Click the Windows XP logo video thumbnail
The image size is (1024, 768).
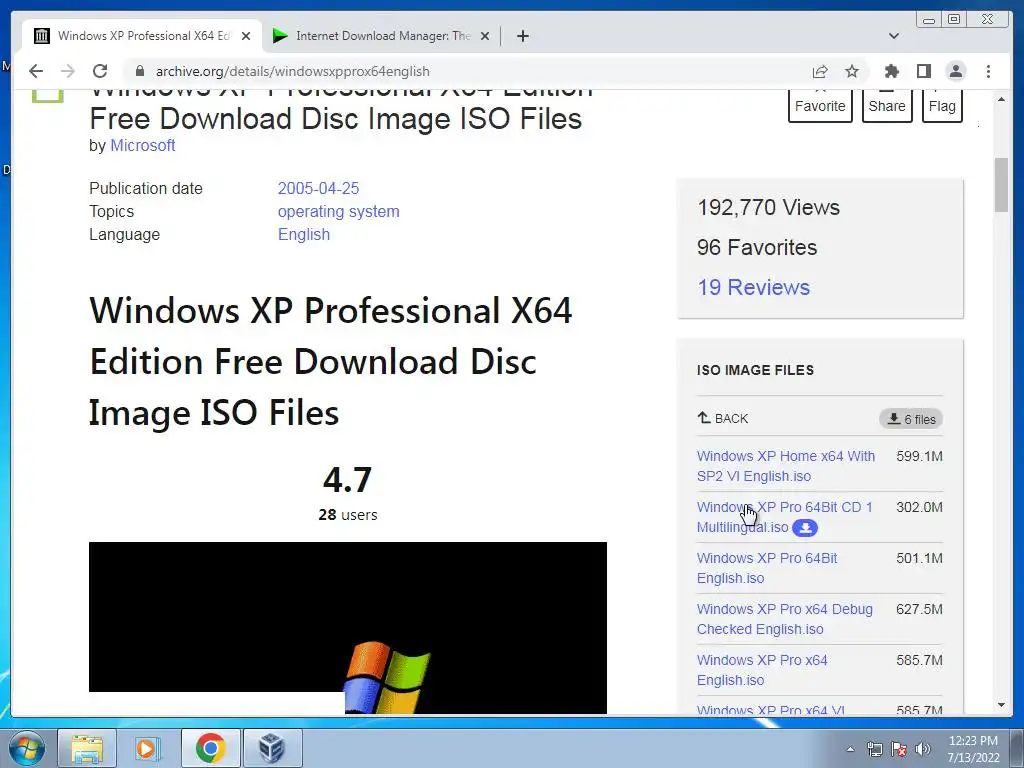(x=347, y=627)
